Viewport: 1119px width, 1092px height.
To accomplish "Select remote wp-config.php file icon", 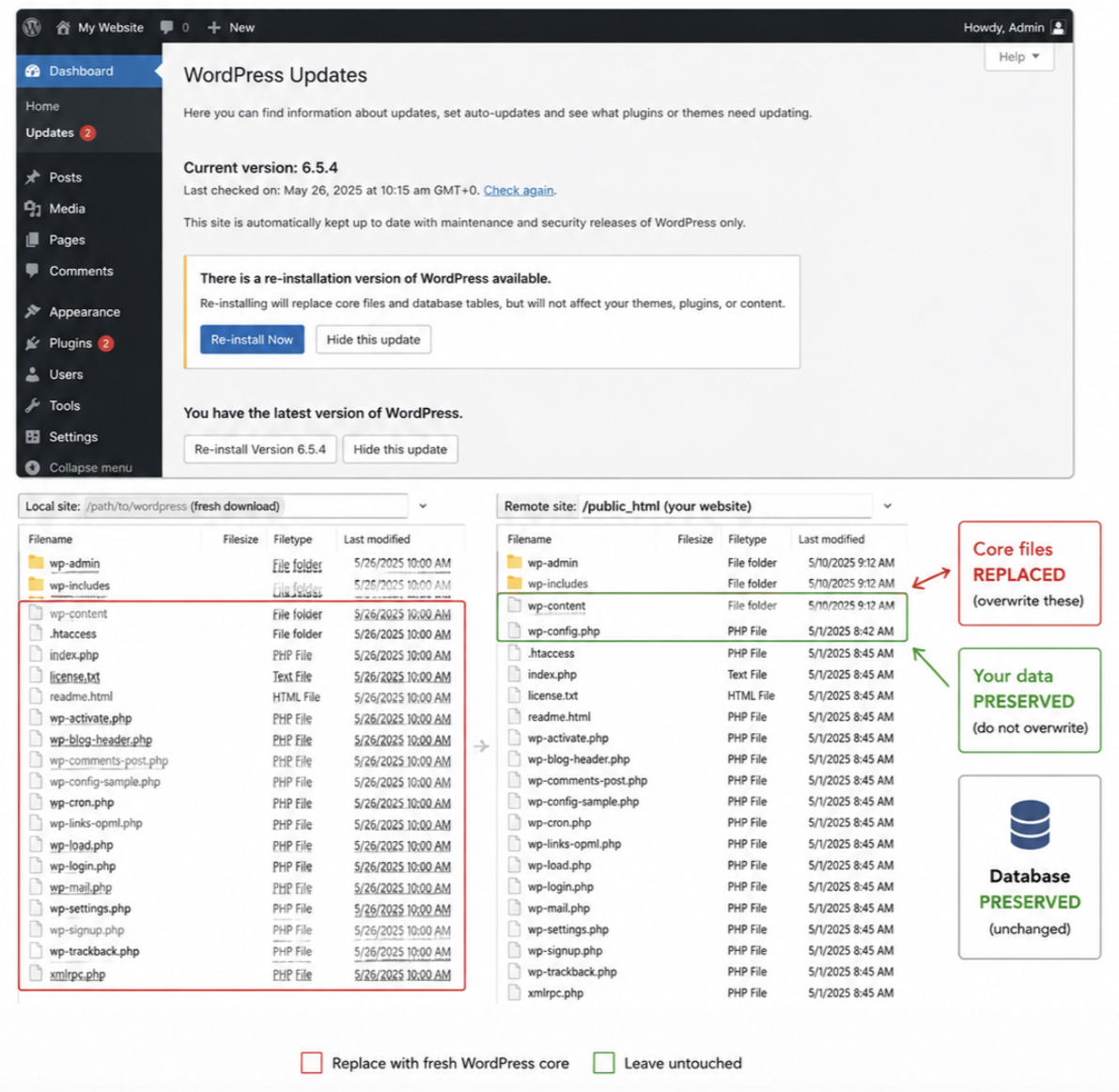I will 515,631.
